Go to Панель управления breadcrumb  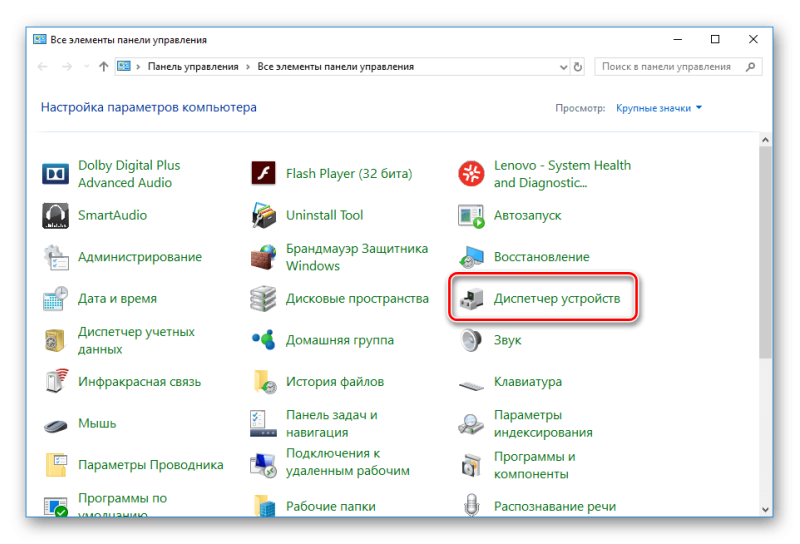[193, 67]
